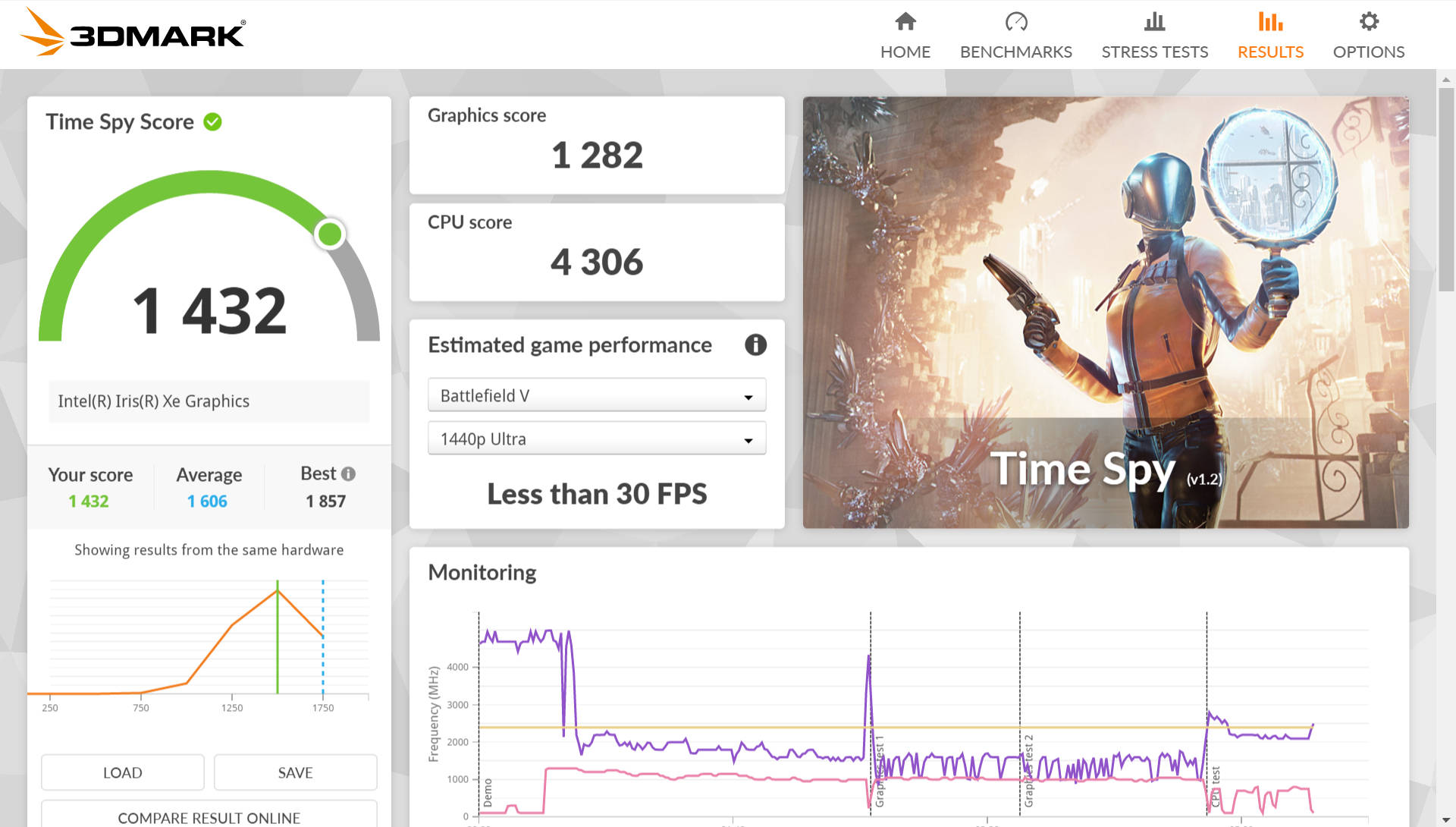Click the vertical scrollbar thumb
Image resolution: width=1456 pixels, height=827 pixels.
pos(1446,190)
